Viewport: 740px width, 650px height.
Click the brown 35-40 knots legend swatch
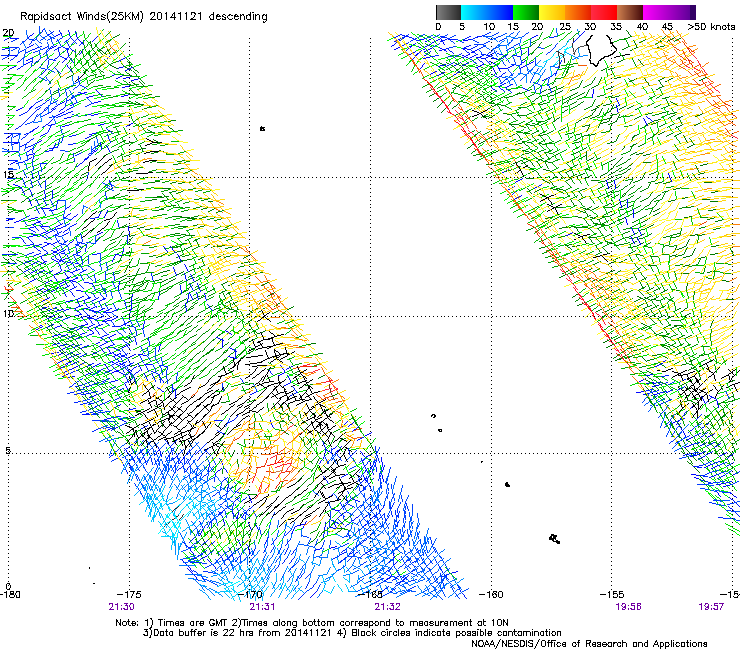point(630,12)
